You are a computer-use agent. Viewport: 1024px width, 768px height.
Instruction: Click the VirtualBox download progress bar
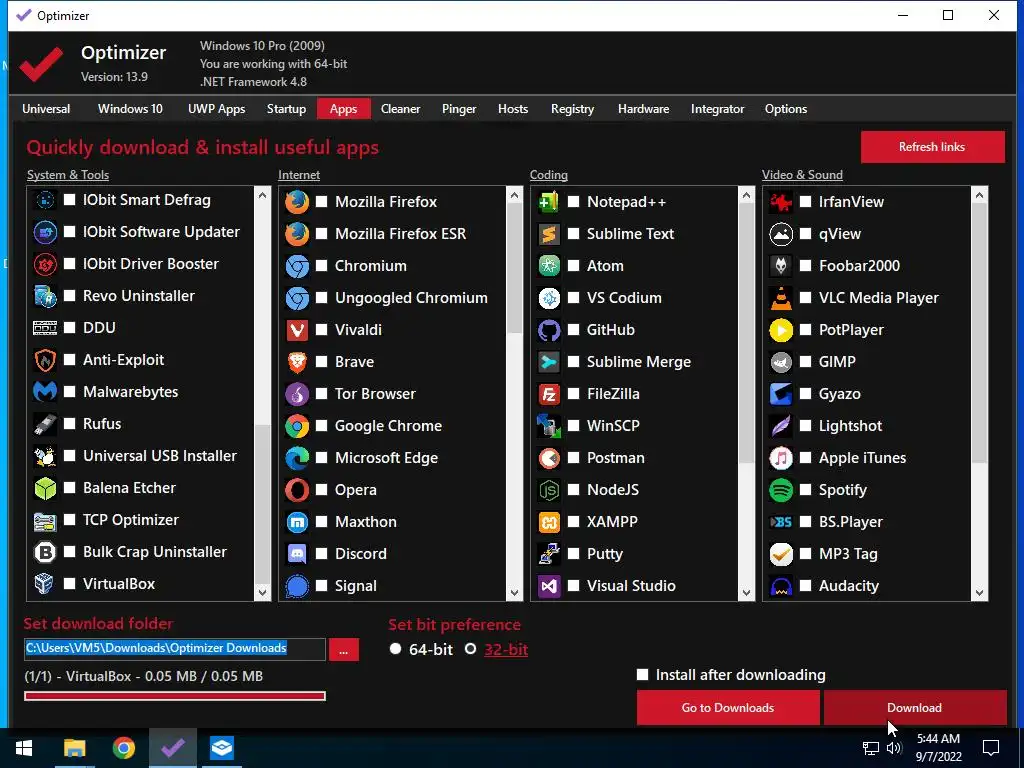pos(174,696)
